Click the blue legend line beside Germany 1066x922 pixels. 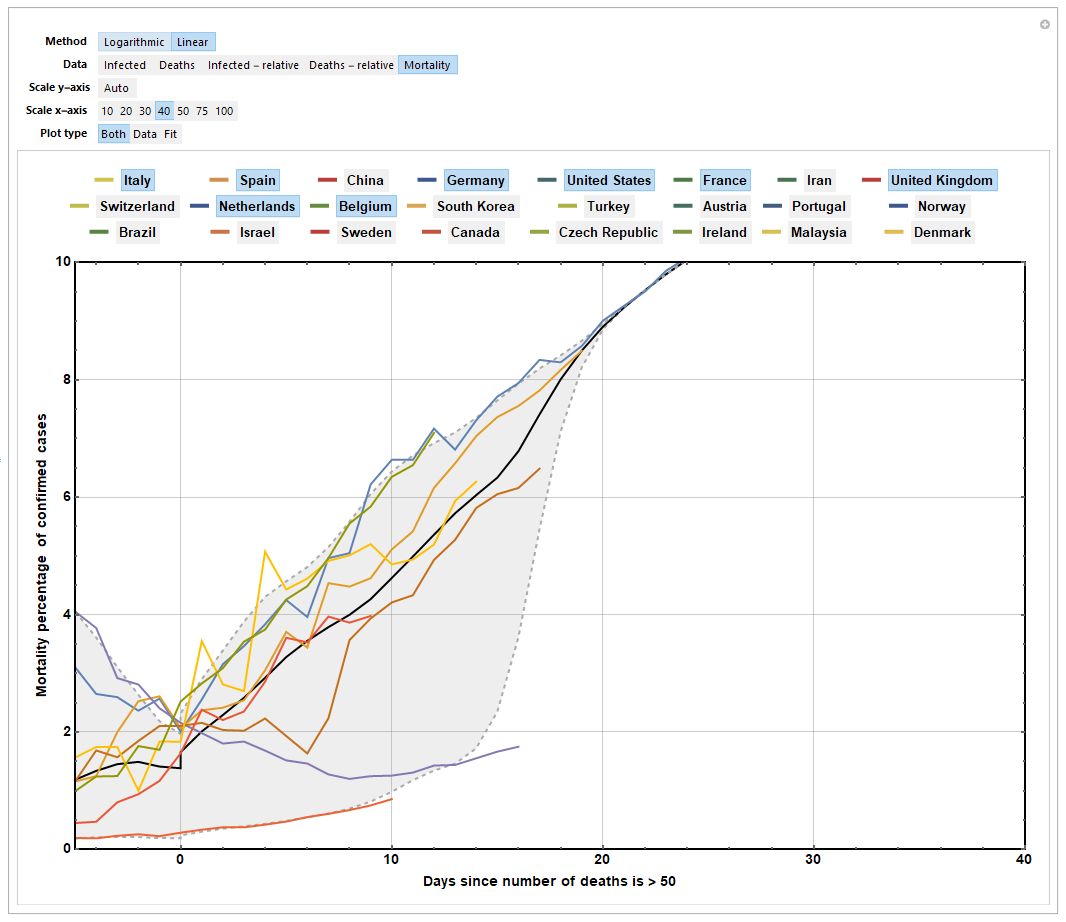coord(428,180)
